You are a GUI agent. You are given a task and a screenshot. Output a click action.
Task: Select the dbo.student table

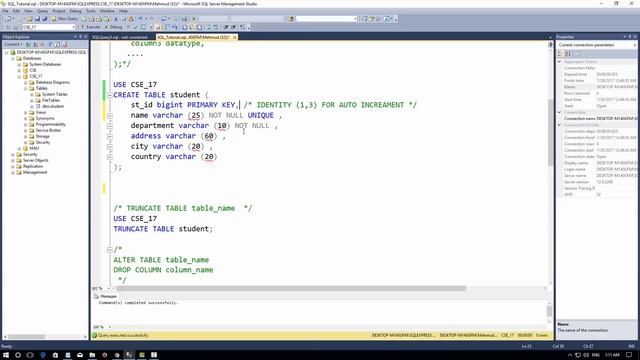pyautogui.click(x=53, y=106)
